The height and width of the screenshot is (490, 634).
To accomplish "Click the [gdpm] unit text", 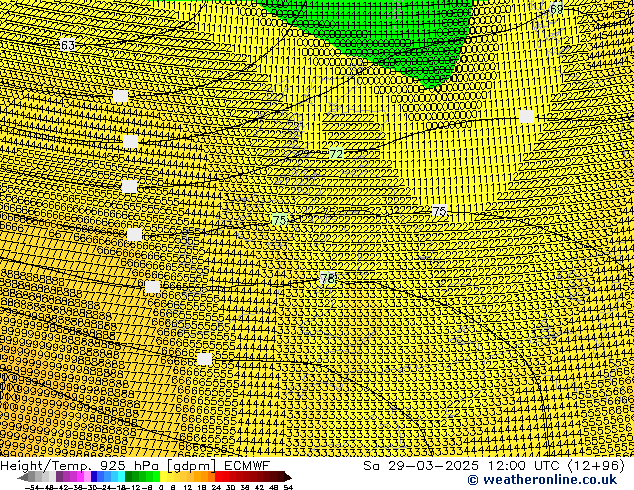I will tap(190, 466).
